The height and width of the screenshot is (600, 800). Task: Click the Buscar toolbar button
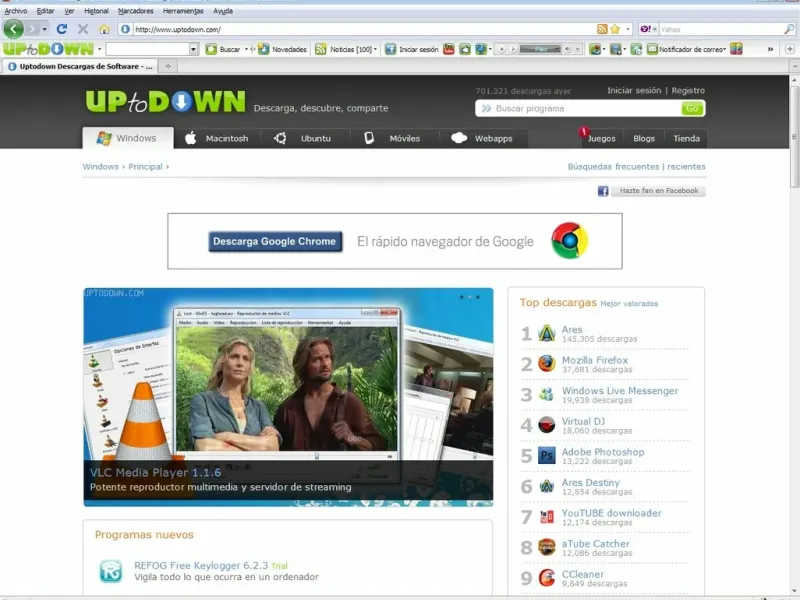(x=223, y=49)
